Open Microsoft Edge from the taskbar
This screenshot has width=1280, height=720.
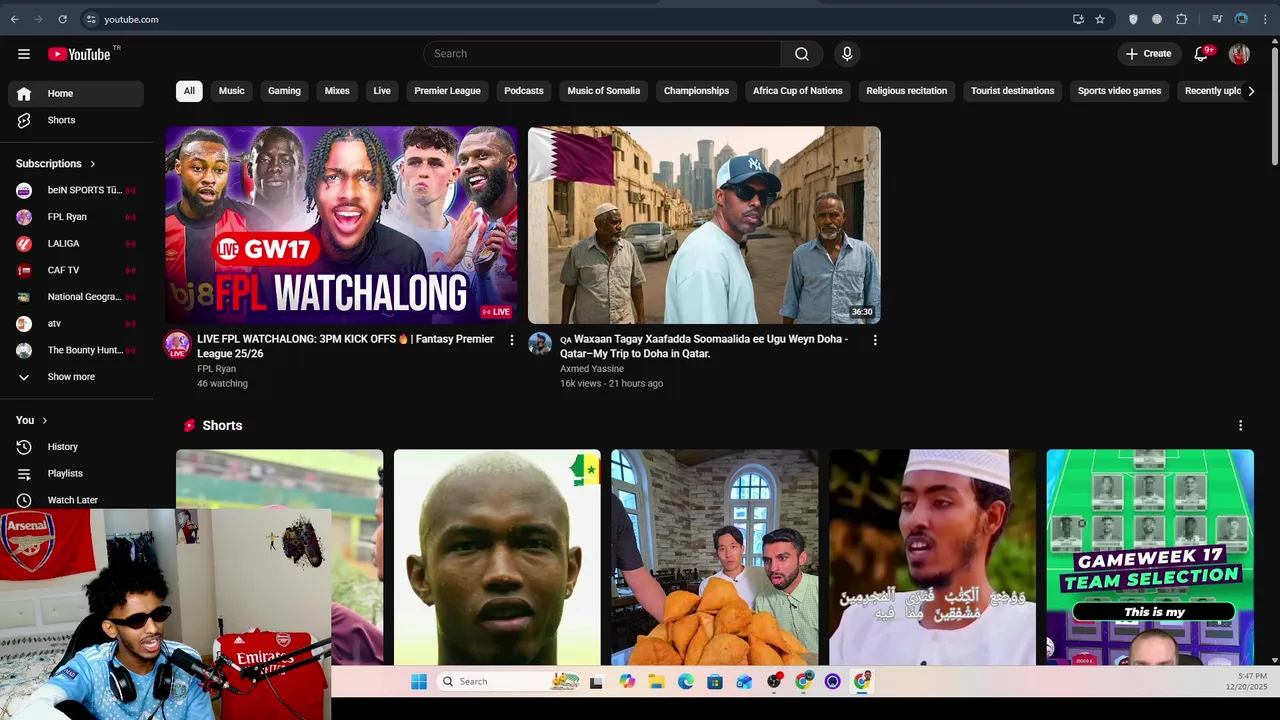pos(685,682)
